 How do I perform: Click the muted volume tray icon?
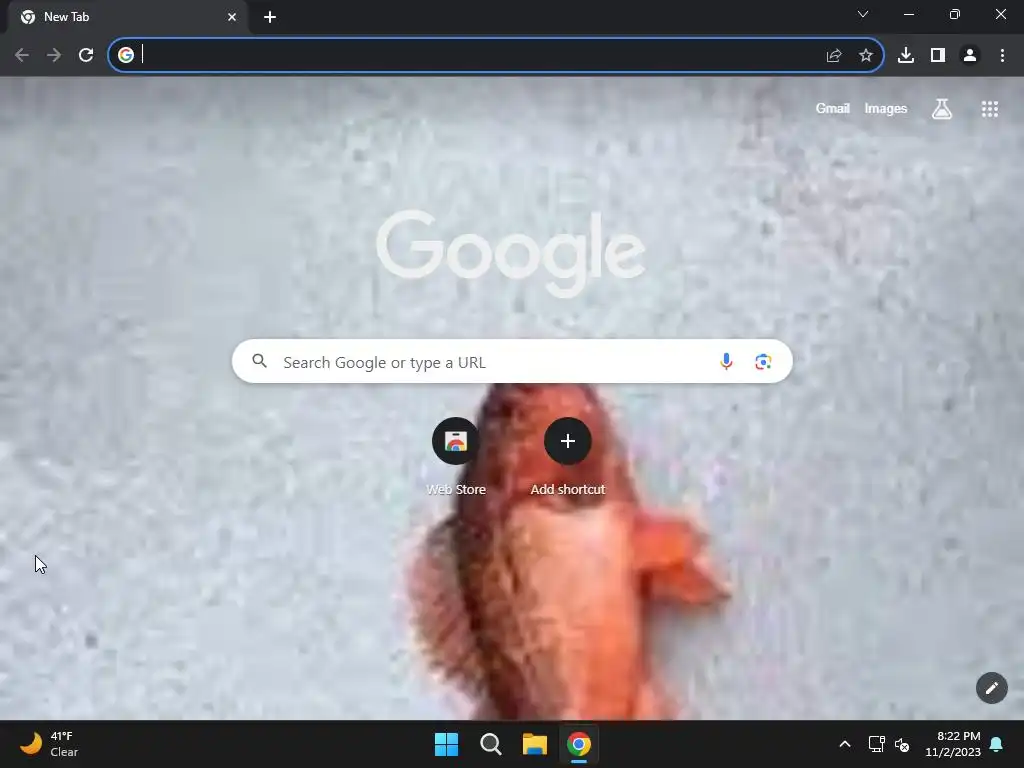coord(902,744)
